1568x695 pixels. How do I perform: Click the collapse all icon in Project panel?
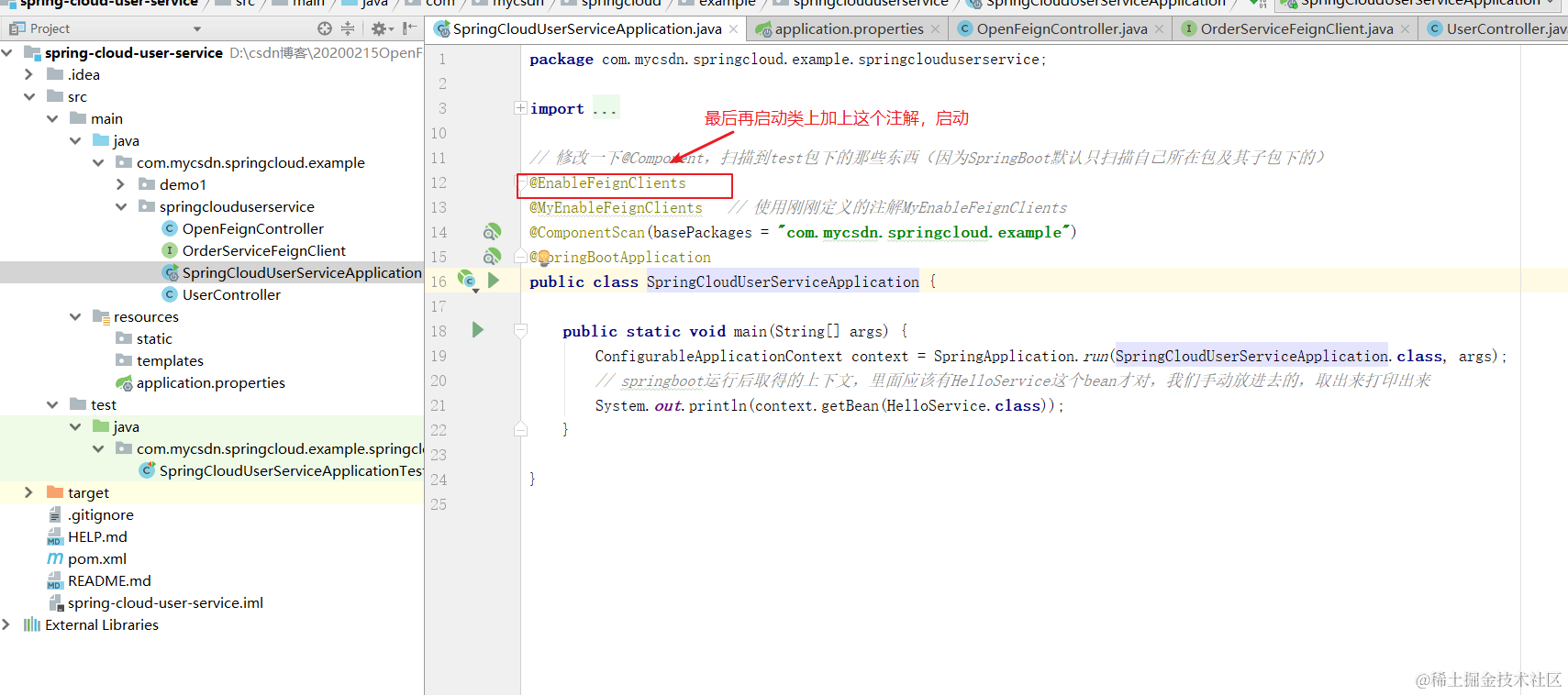(348, 28)
